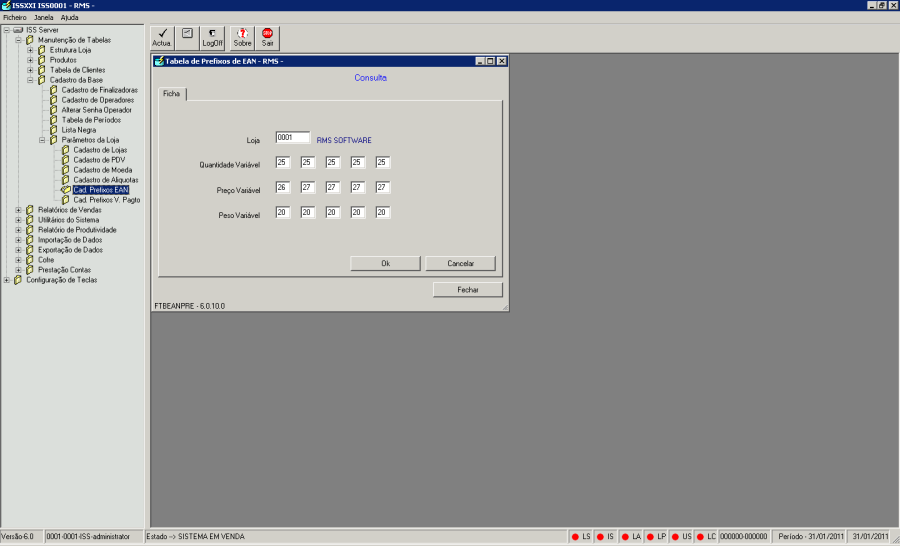Open Tabela de Períodos tree item

[x=91, y=120]
